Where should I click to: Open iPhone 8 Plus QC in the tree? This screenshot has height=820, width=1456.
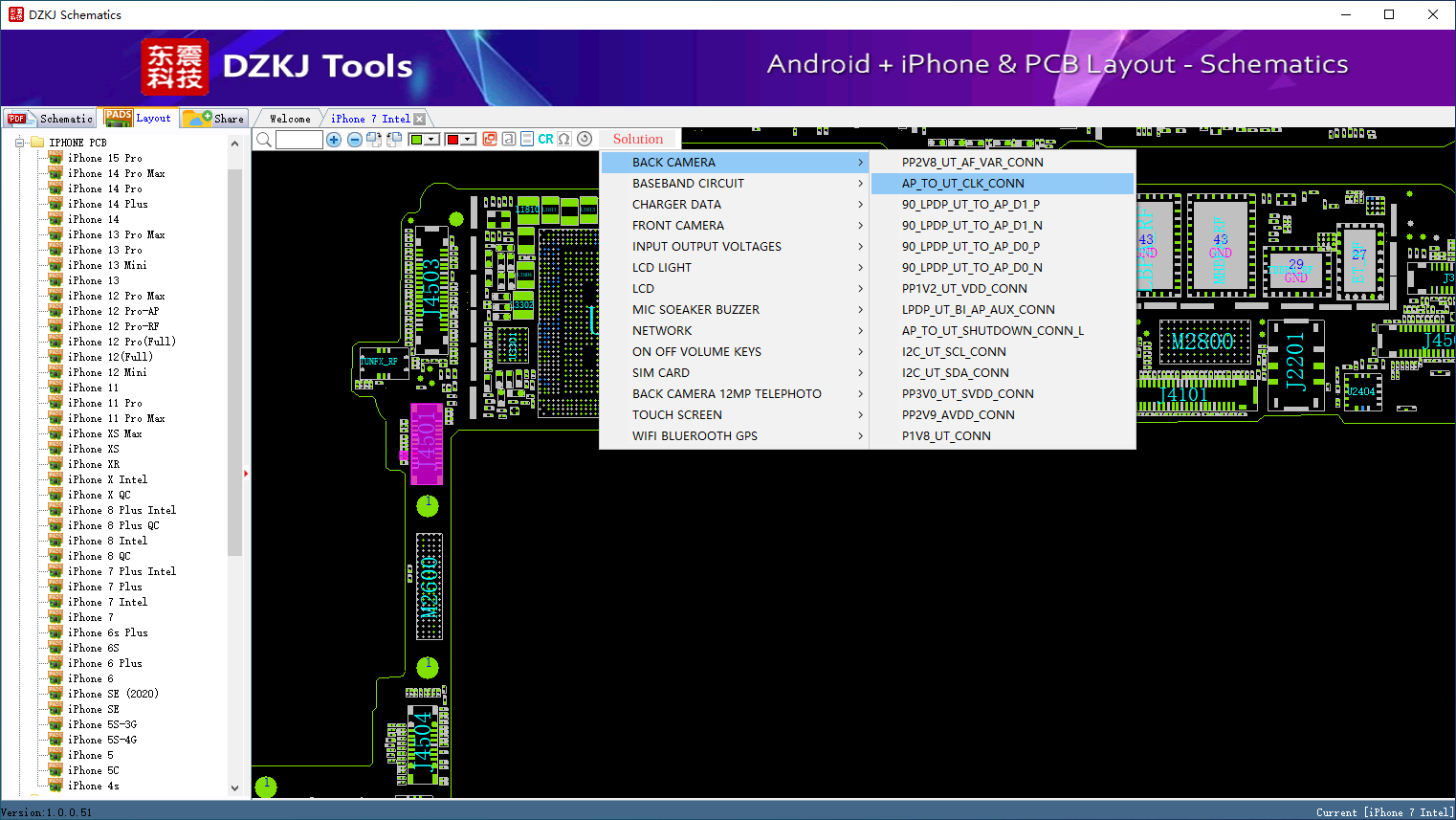(x=114, y=526)
